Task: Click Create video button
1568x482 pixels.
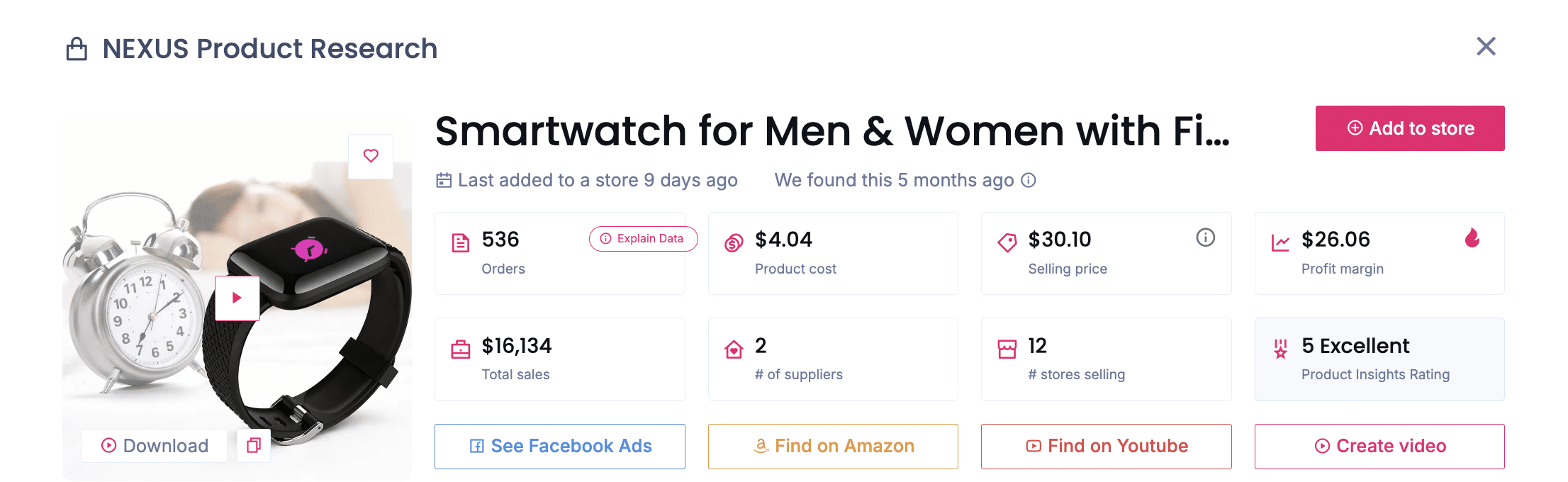Action: pos(1379,446)
